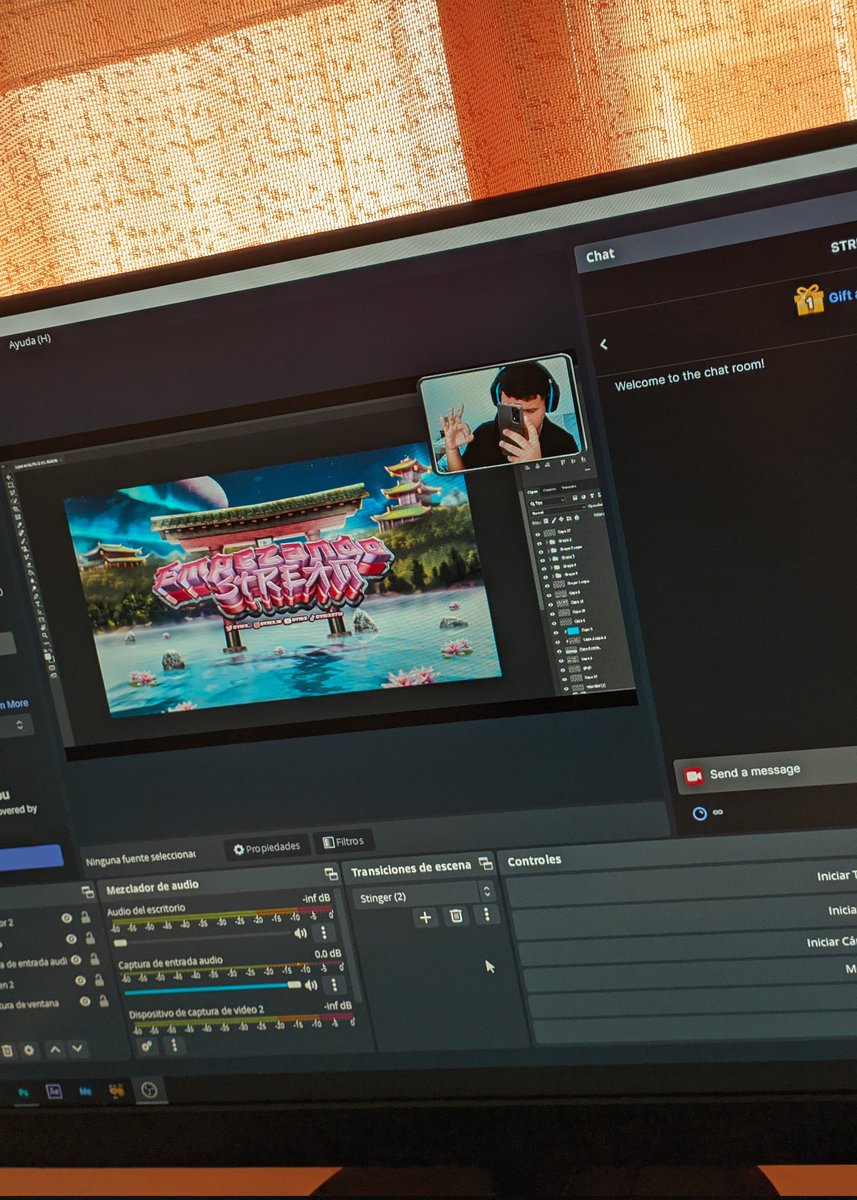Click the down arrow to reorder sources
This screenshot has height=1200, width=857.
77,1049
